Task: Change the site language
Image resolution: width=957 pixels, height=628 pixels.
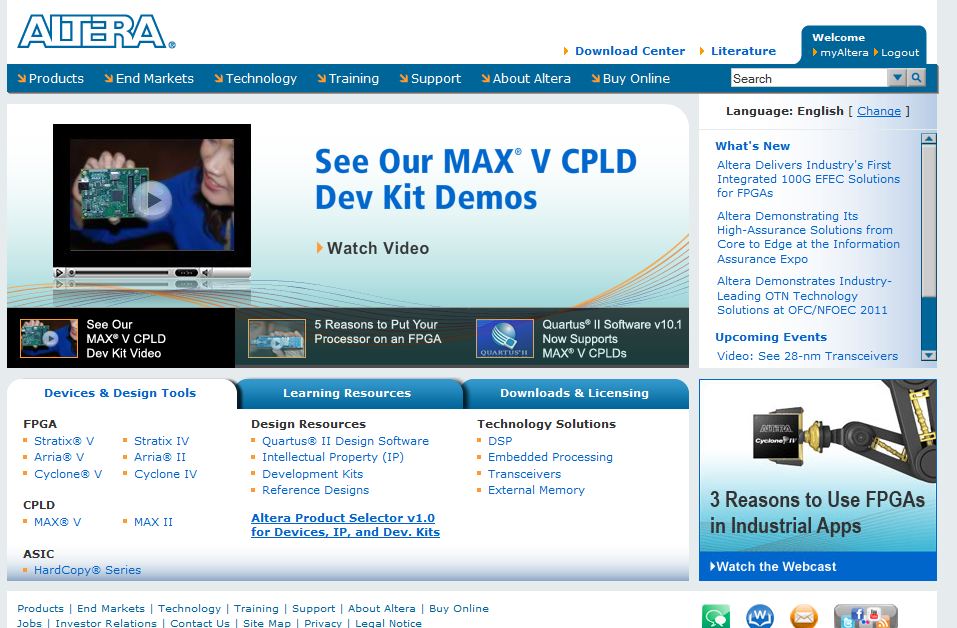Action: click(878, 111)
